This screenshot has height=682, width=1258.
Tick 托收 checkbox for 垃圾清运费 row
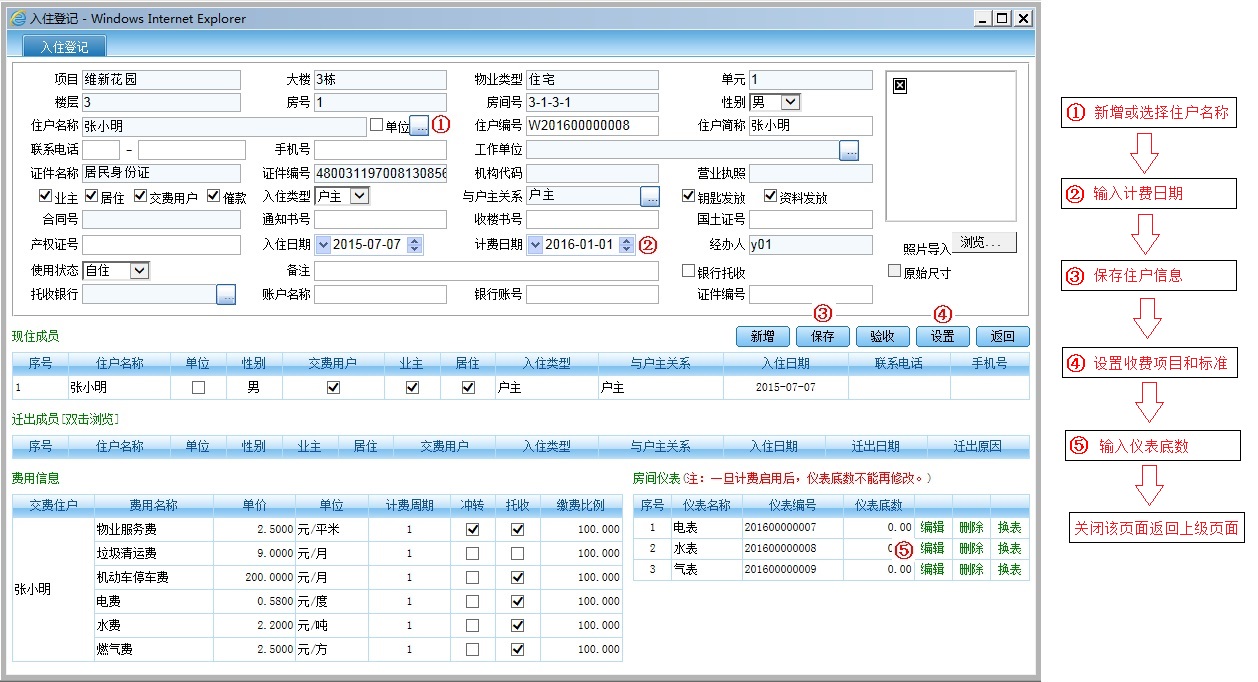tap(517, 553)
